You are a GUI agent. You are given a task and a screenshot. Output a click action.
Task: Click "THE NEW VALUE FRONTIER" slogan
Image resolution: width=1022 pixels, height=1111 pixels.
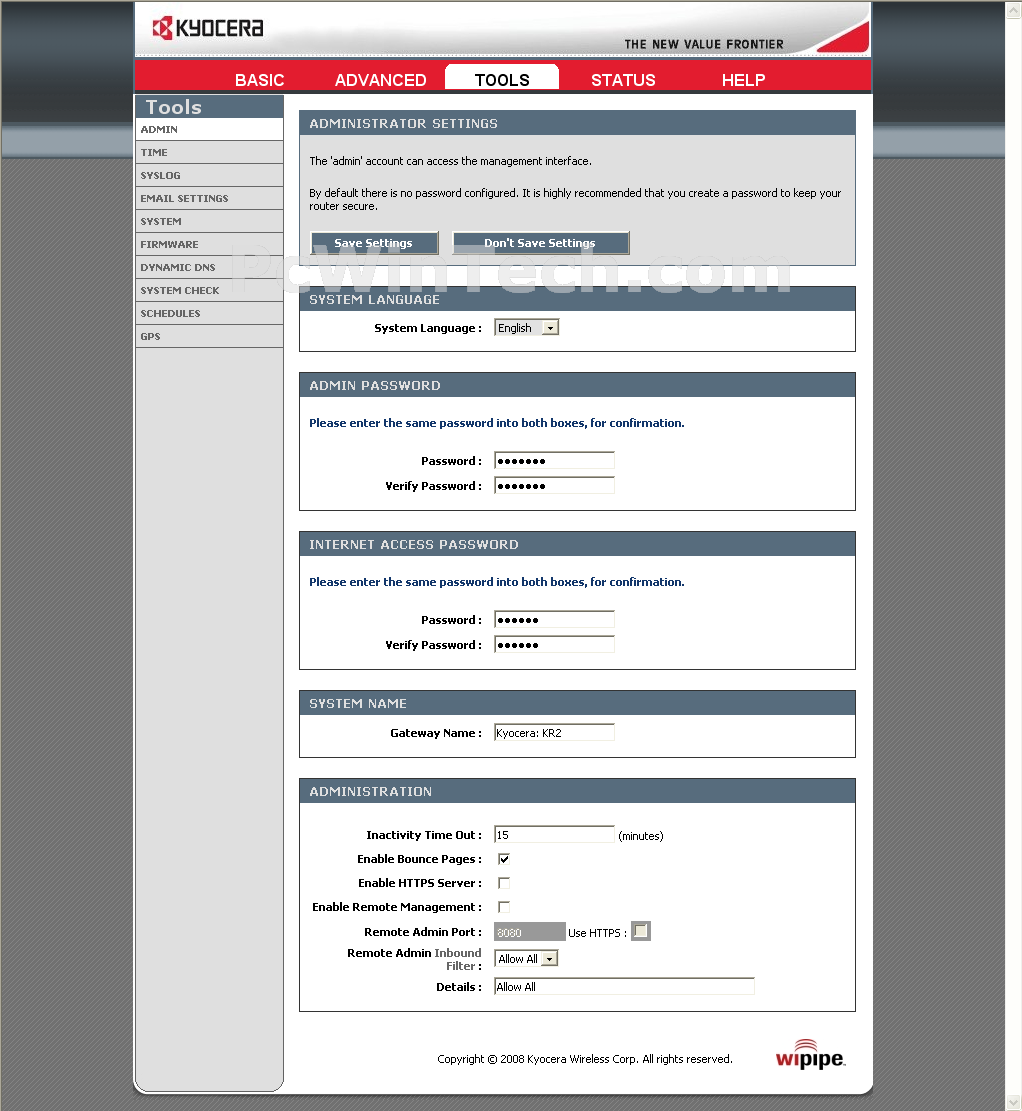(x=704, y=44)
